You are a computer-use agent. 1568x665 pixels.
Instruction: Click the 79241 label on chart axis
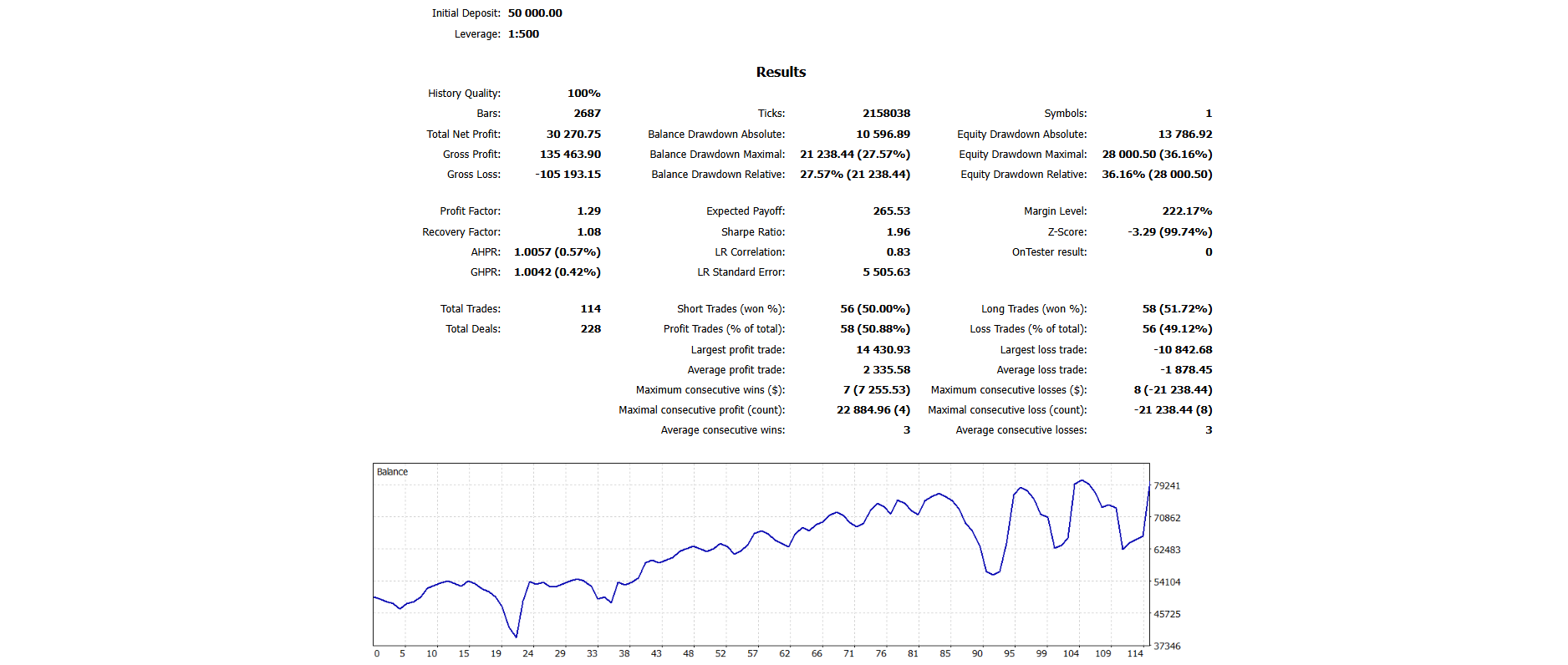click(x=1167, y=486)
